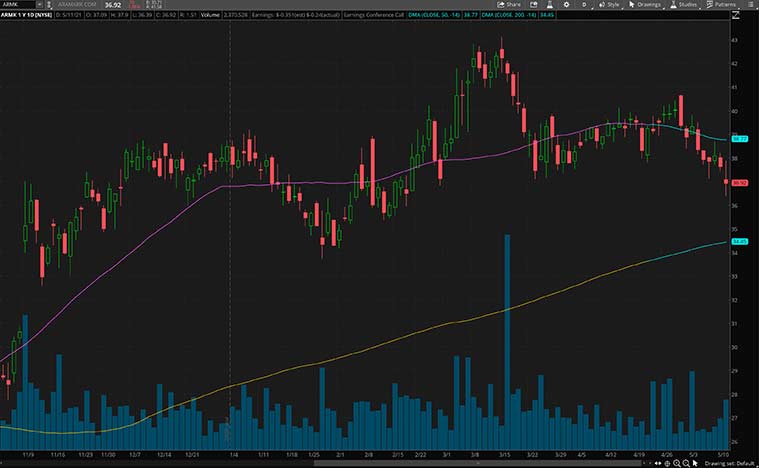Image resolution: width=759 pixels, height=468 pixels.
Task: Click the icon right of Share
Action: pos(532,5)
